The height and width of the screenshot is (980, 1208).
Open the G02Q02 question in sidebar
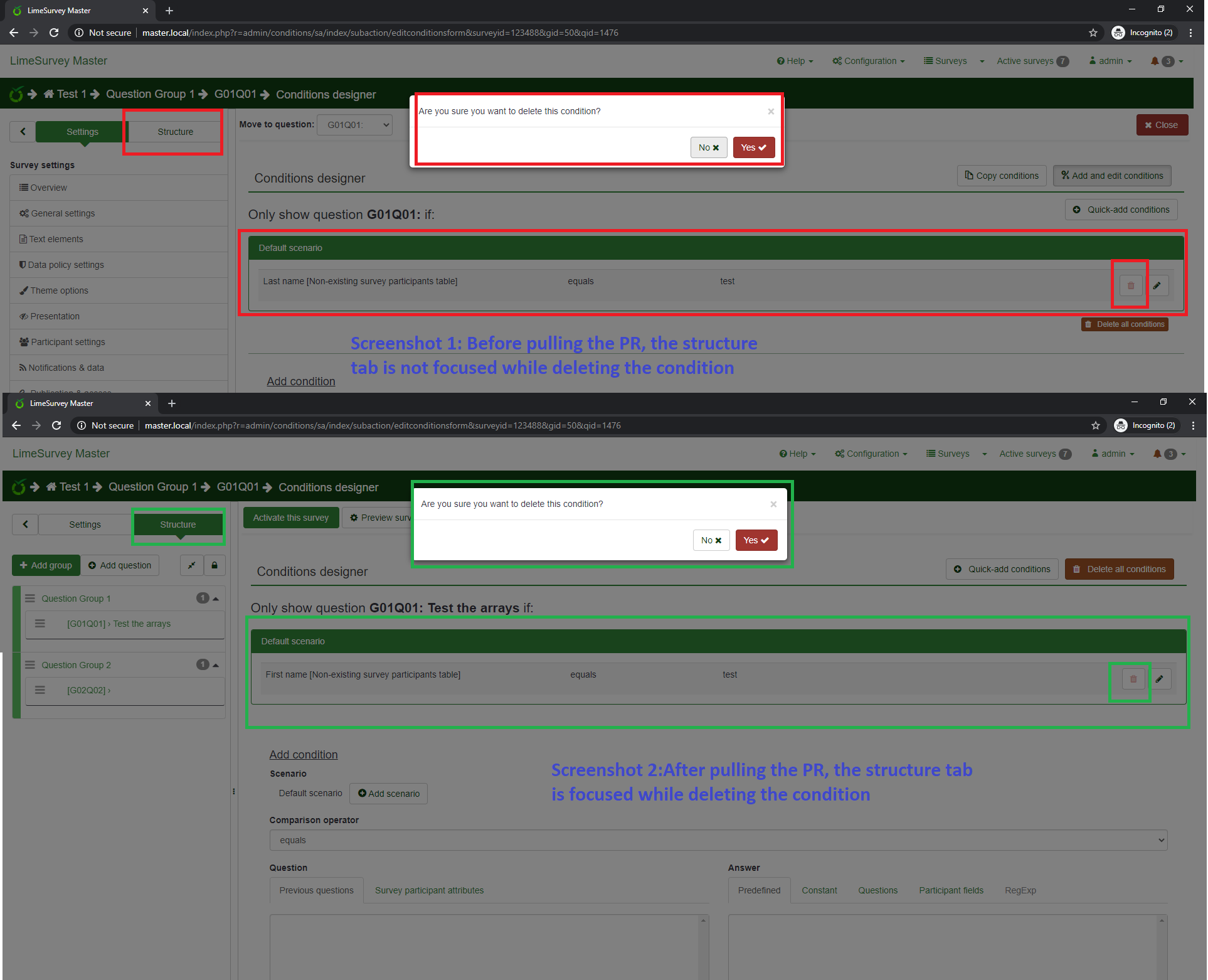coord(89,690)
